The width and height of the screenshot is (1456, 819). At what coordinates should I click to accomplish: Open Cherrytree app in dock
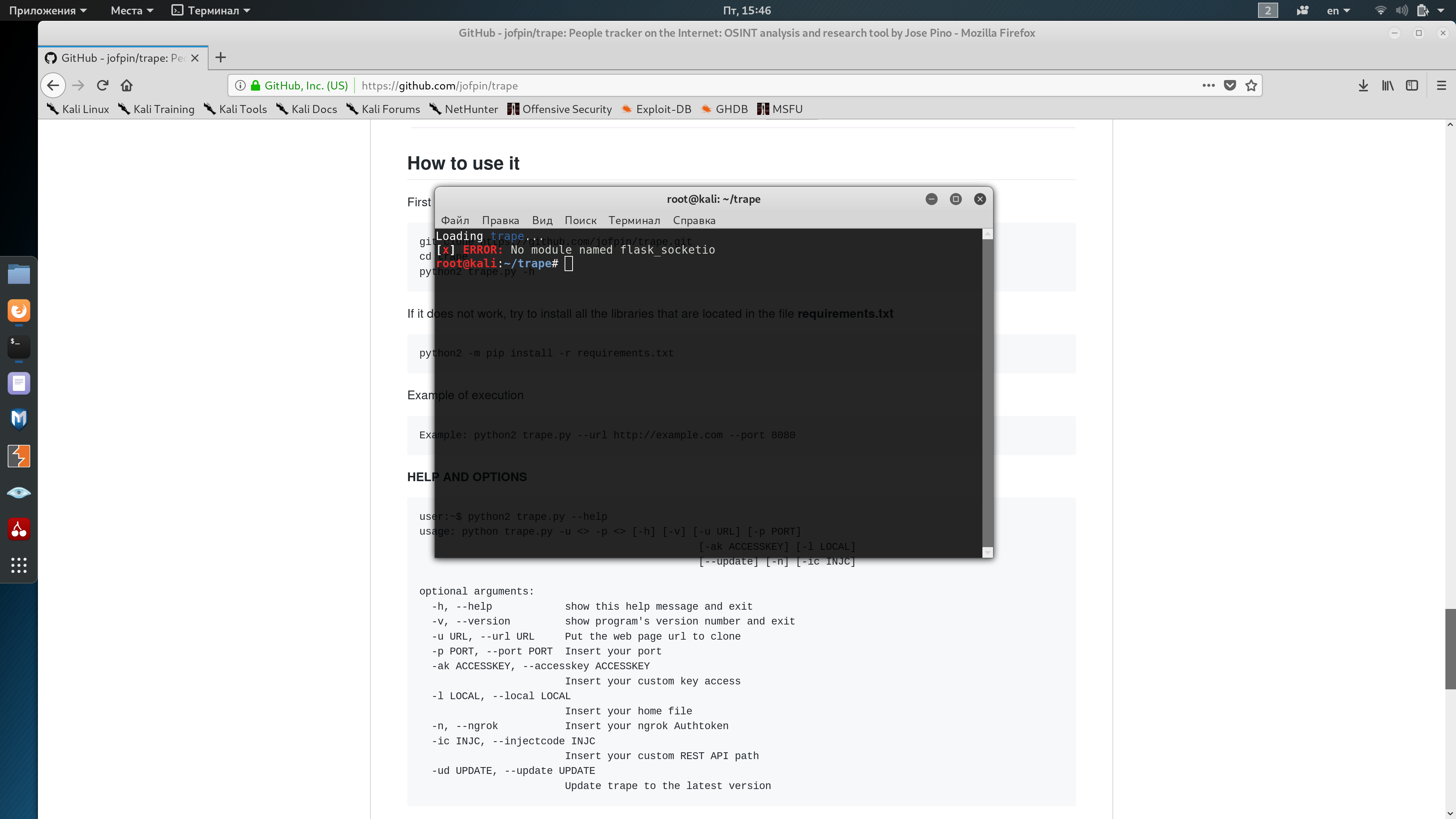[x=19, y=529]
